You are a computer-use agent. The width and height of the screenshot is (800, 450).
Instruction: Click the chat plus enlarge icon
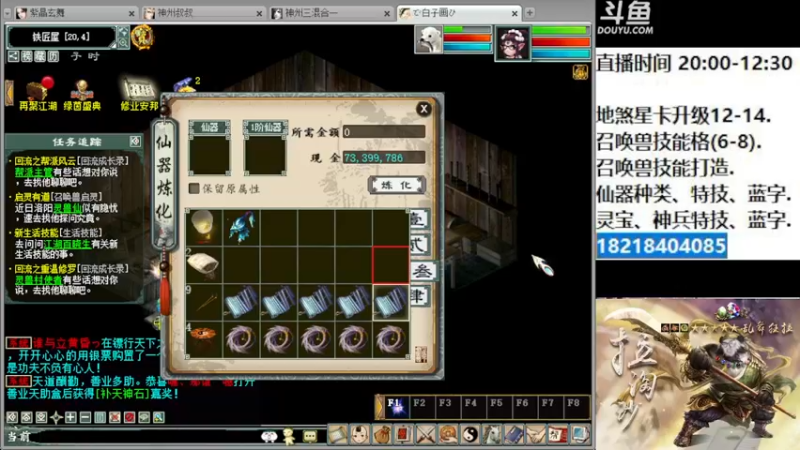[70, 417]
